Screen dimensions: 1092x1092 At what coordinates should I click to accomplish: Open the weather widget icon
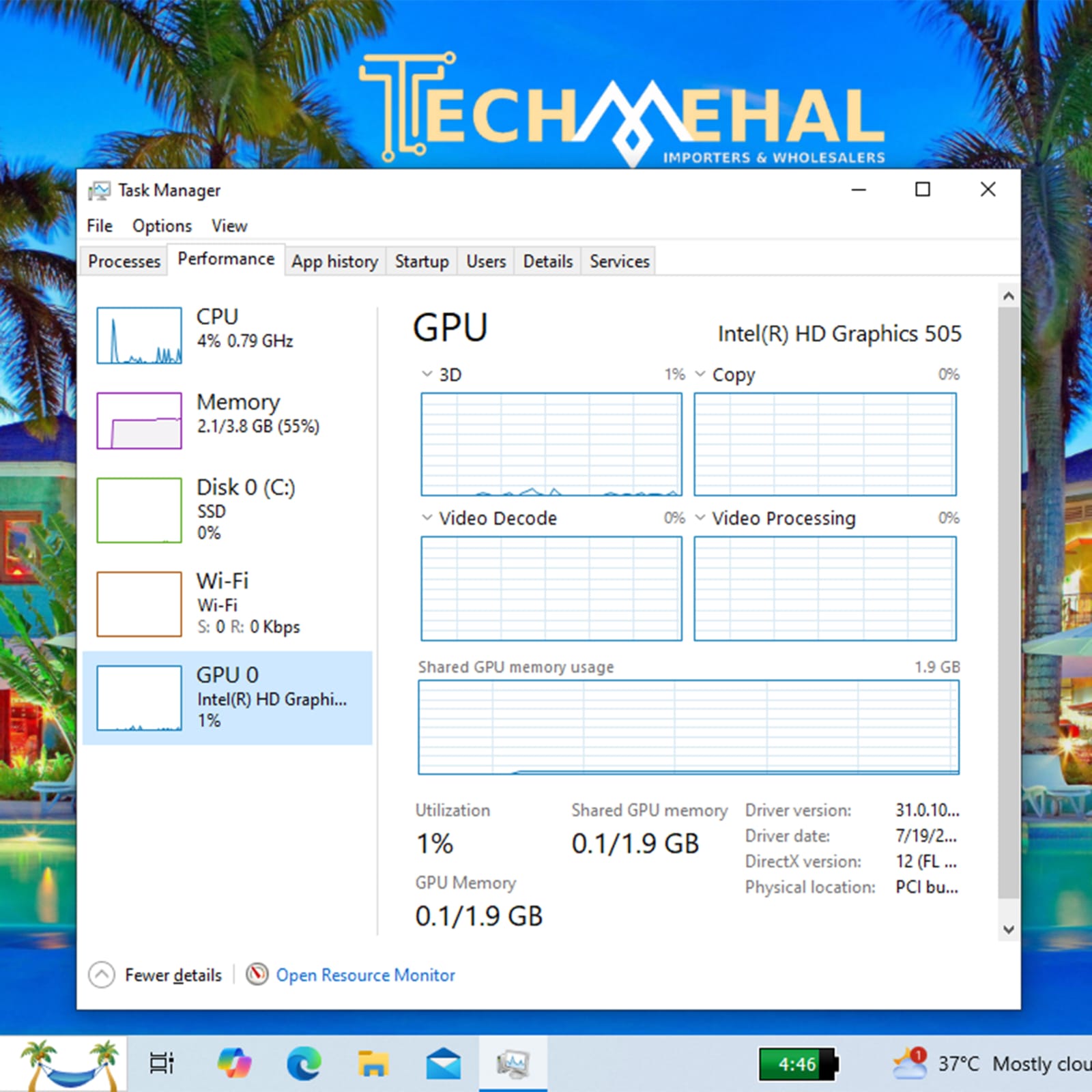tap(910, 1063)
